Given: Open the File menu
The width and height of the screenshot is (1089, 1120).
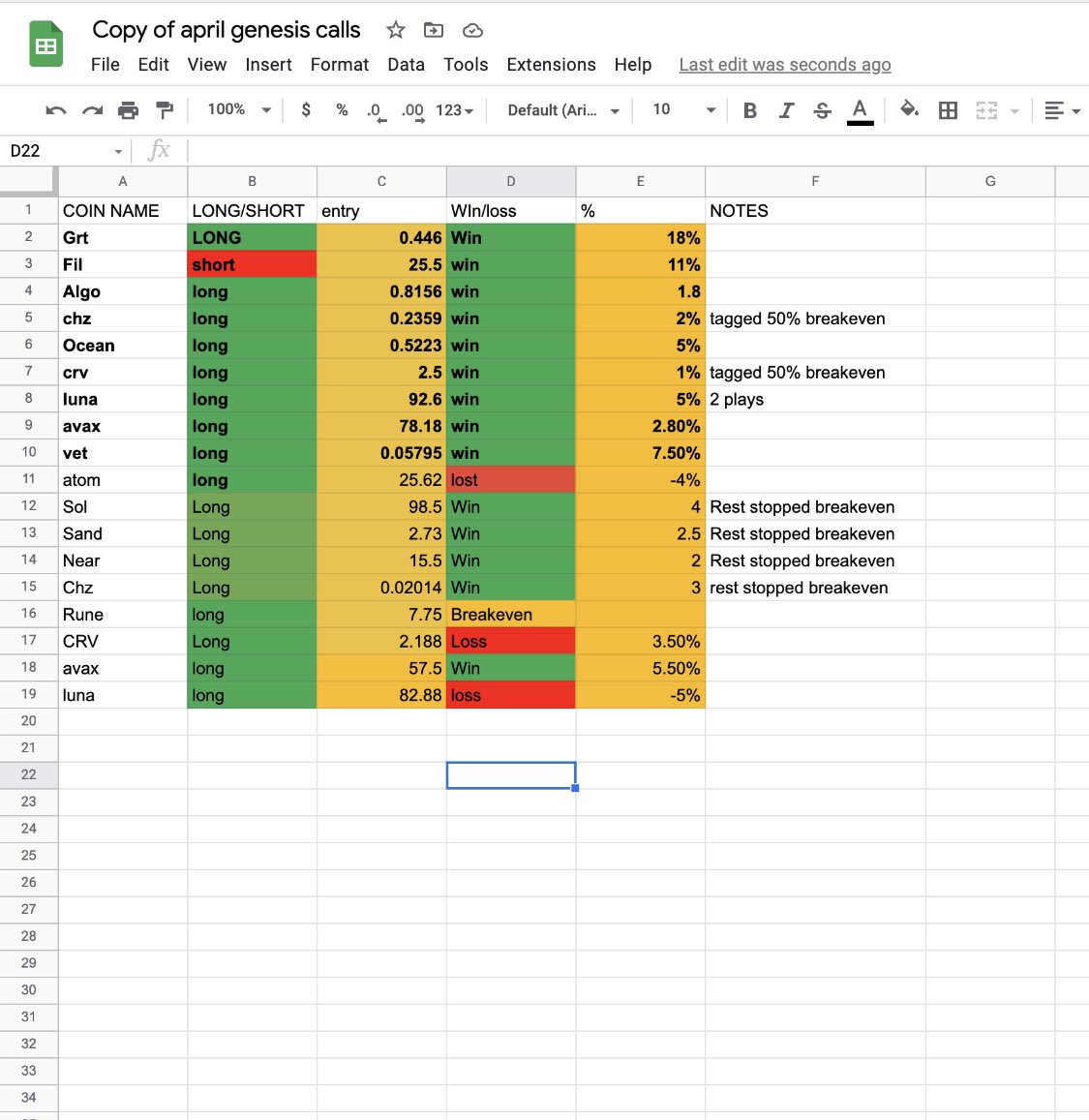Looking at the screenshot, I should pyautogui.click(x=105, y=64).
